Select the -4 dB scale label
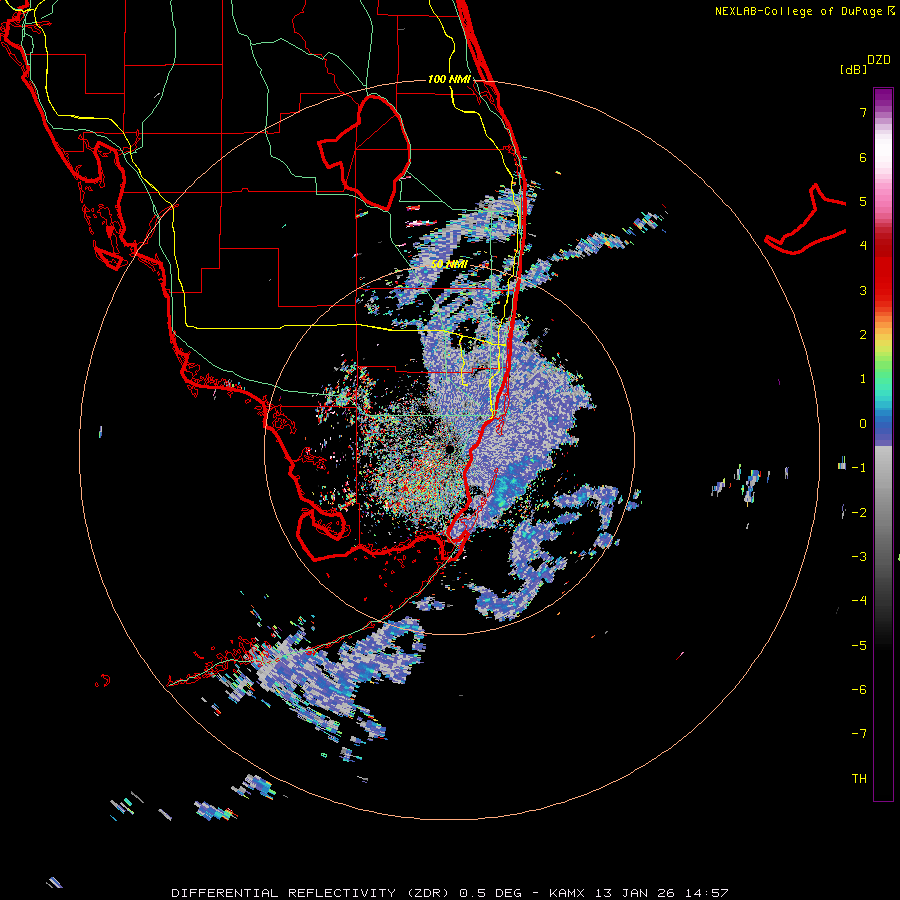The height and width of the screenshot is (900, 900). 859,601
